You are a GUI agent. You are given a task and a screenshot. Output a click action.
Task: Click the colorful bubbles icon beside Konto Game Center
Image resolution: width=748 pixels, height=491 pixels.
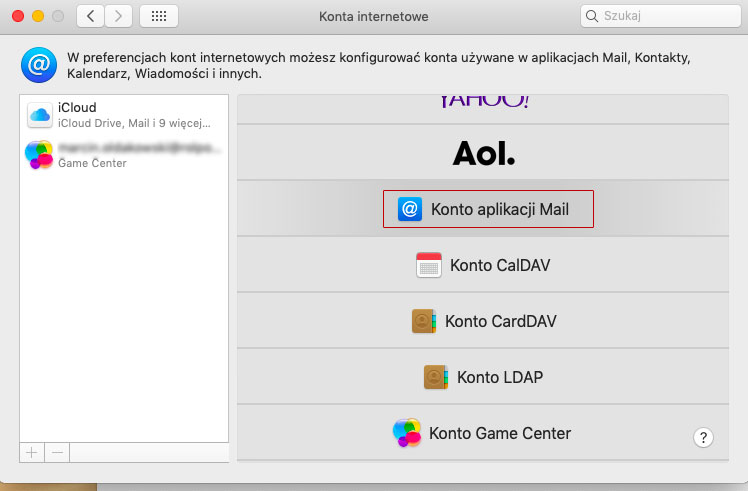tap(407, 433)
